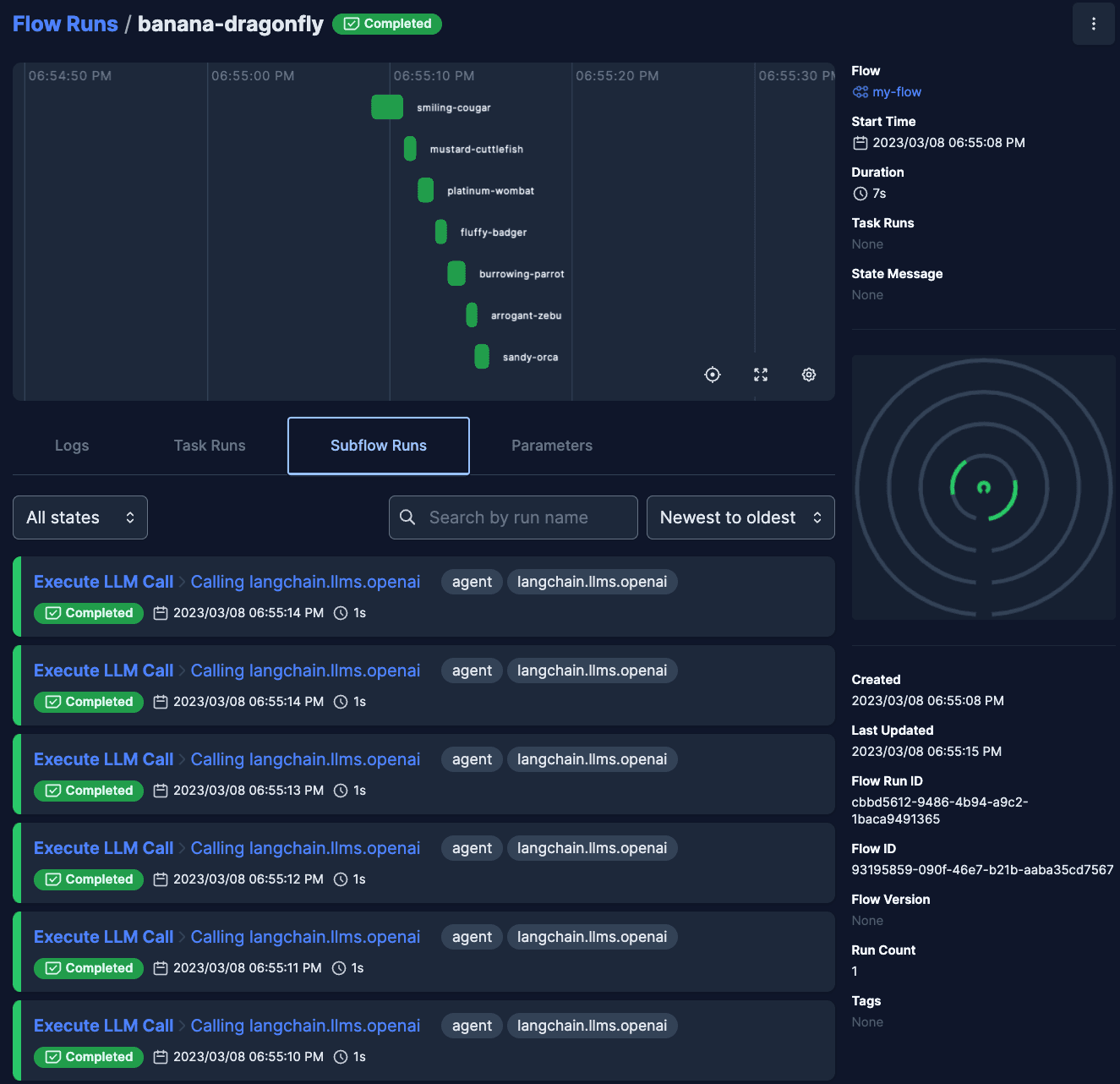Switch to the Logs tab
This screenshot has height=1084, width=1120.
[x=72, y=446]
